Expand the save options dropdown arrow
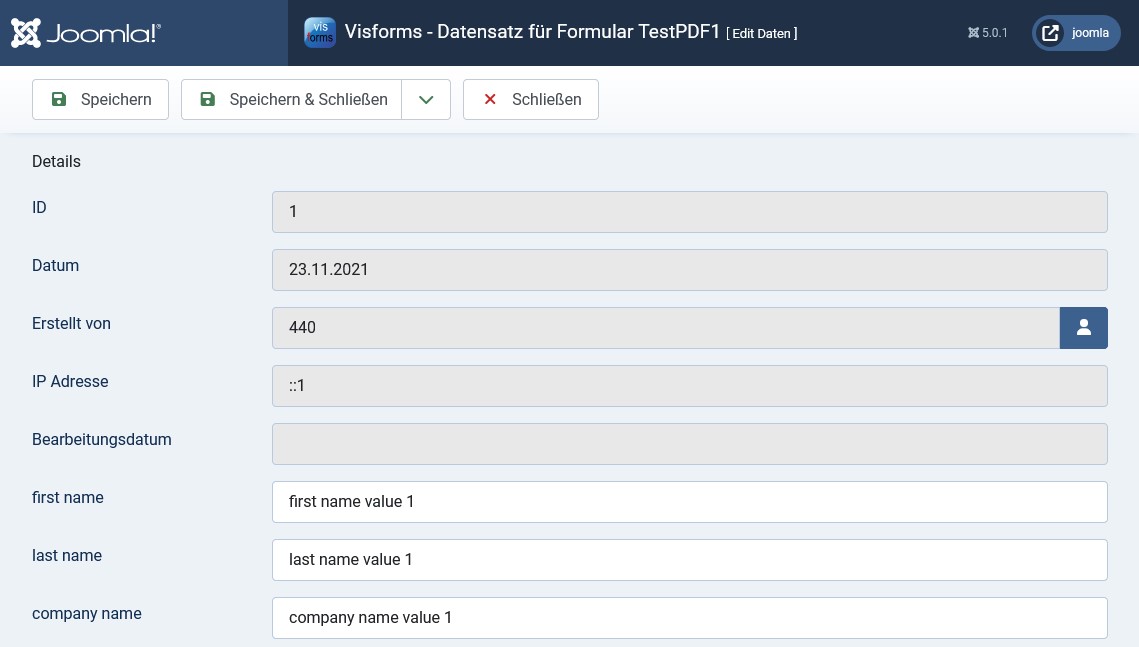This screenshot has height=647, width=1139. (x=426, y=100)
